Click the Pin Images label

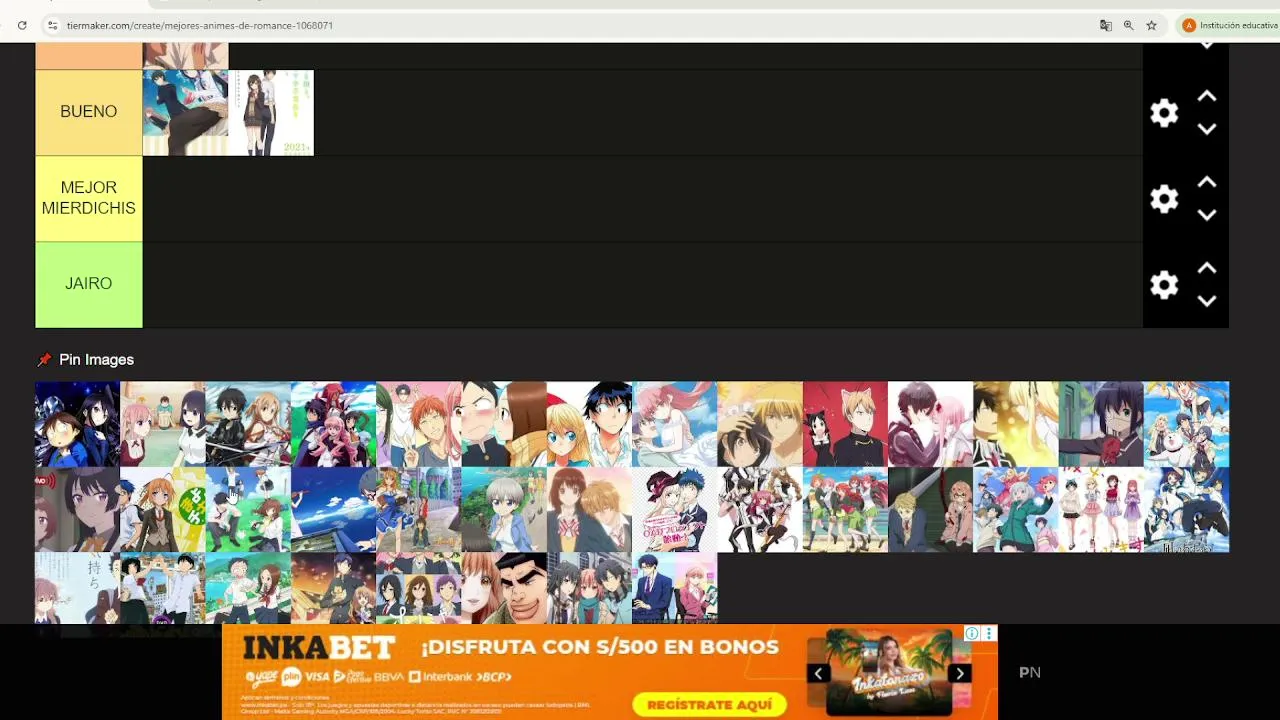click(96, 360)
